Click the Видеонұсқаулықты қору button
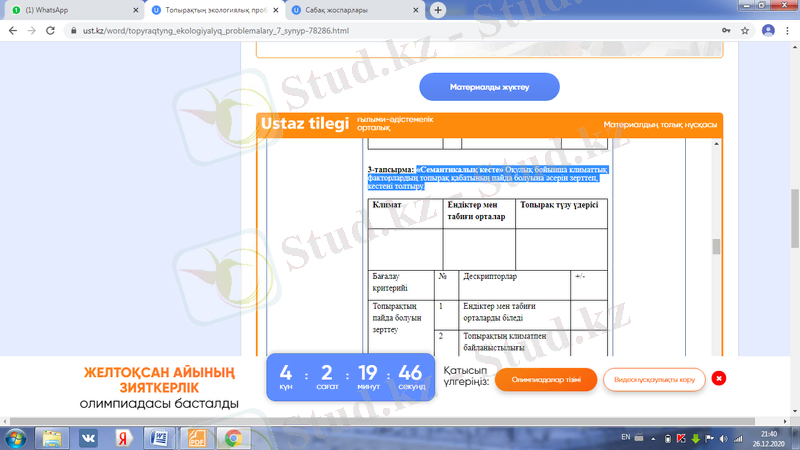The height and width of the screenshot is (450, 800). pyautogui.click(x=654, y=380)
